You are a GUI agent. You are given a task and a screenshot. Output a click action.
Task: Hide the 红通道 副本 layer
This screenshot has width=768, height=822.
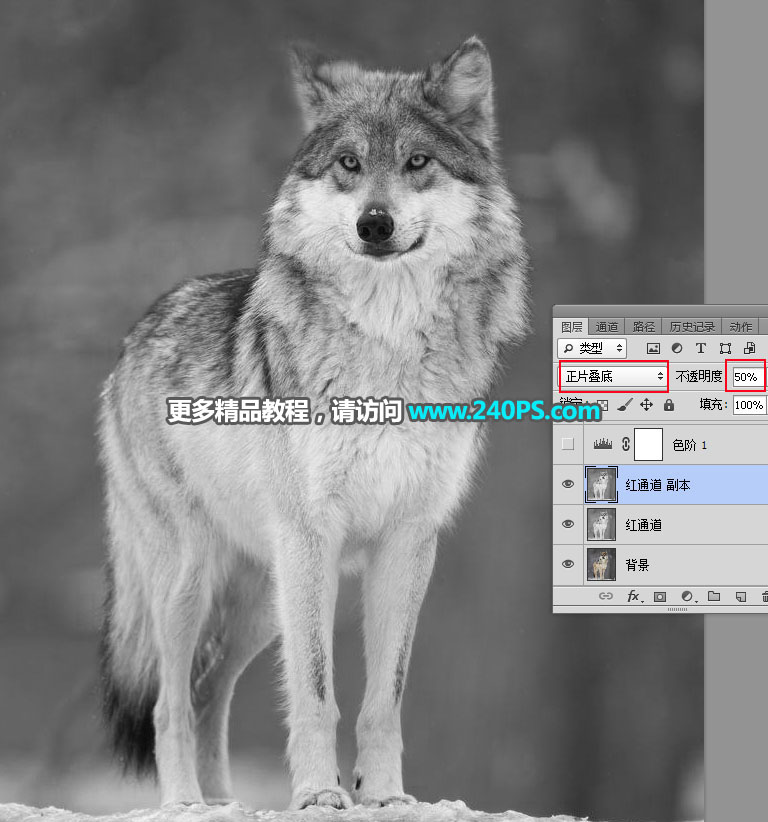(x=568, y=485)
